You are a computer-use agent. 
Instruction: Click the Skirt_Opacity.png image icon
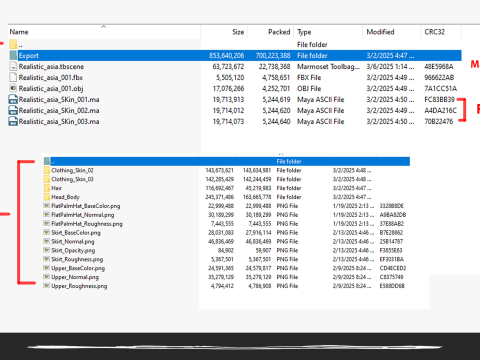pos(47,250)
